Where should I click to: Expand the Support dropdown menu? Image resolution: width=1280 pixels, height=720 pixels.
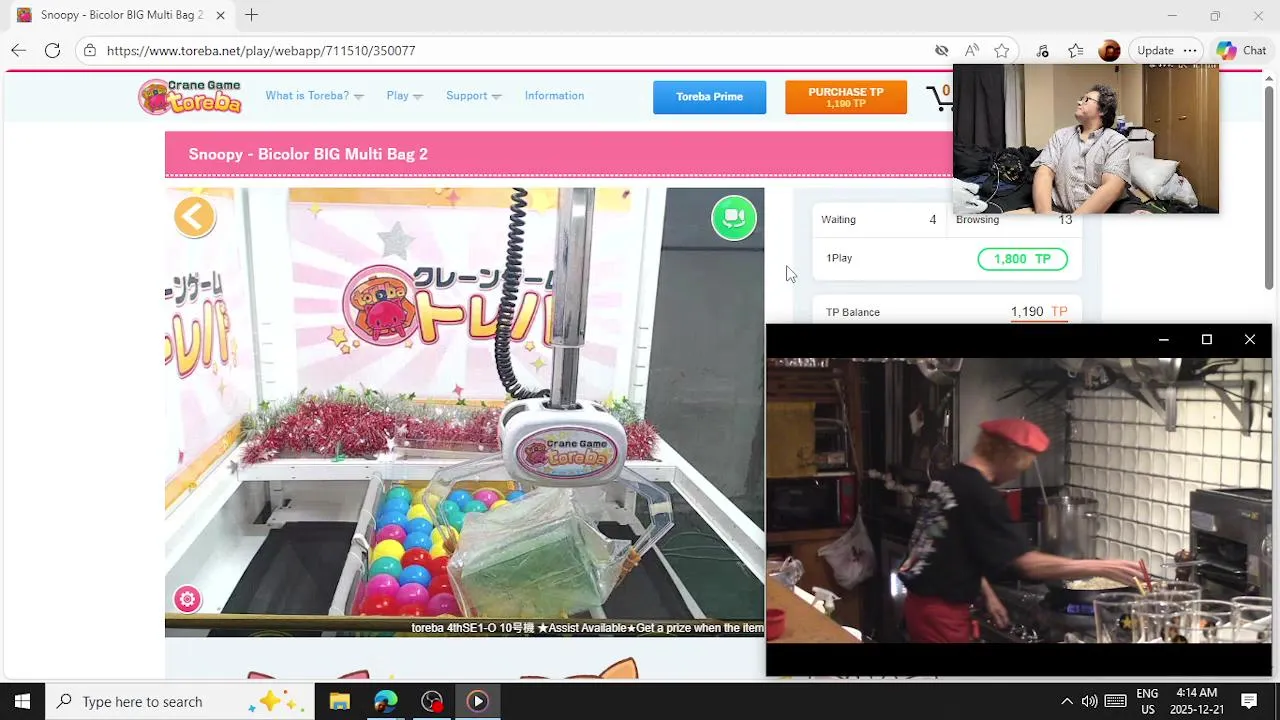click(473, 96)
